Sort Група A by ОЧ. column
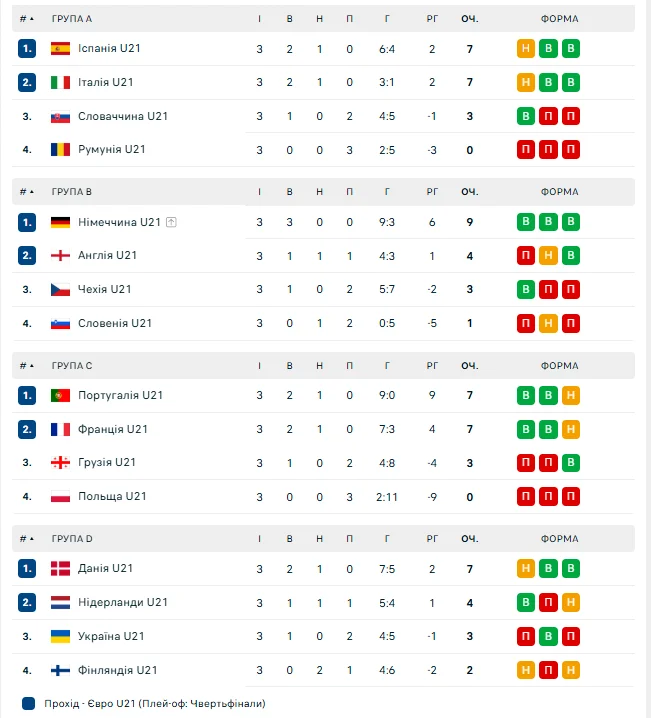651x718 pixels. (469, 19)
